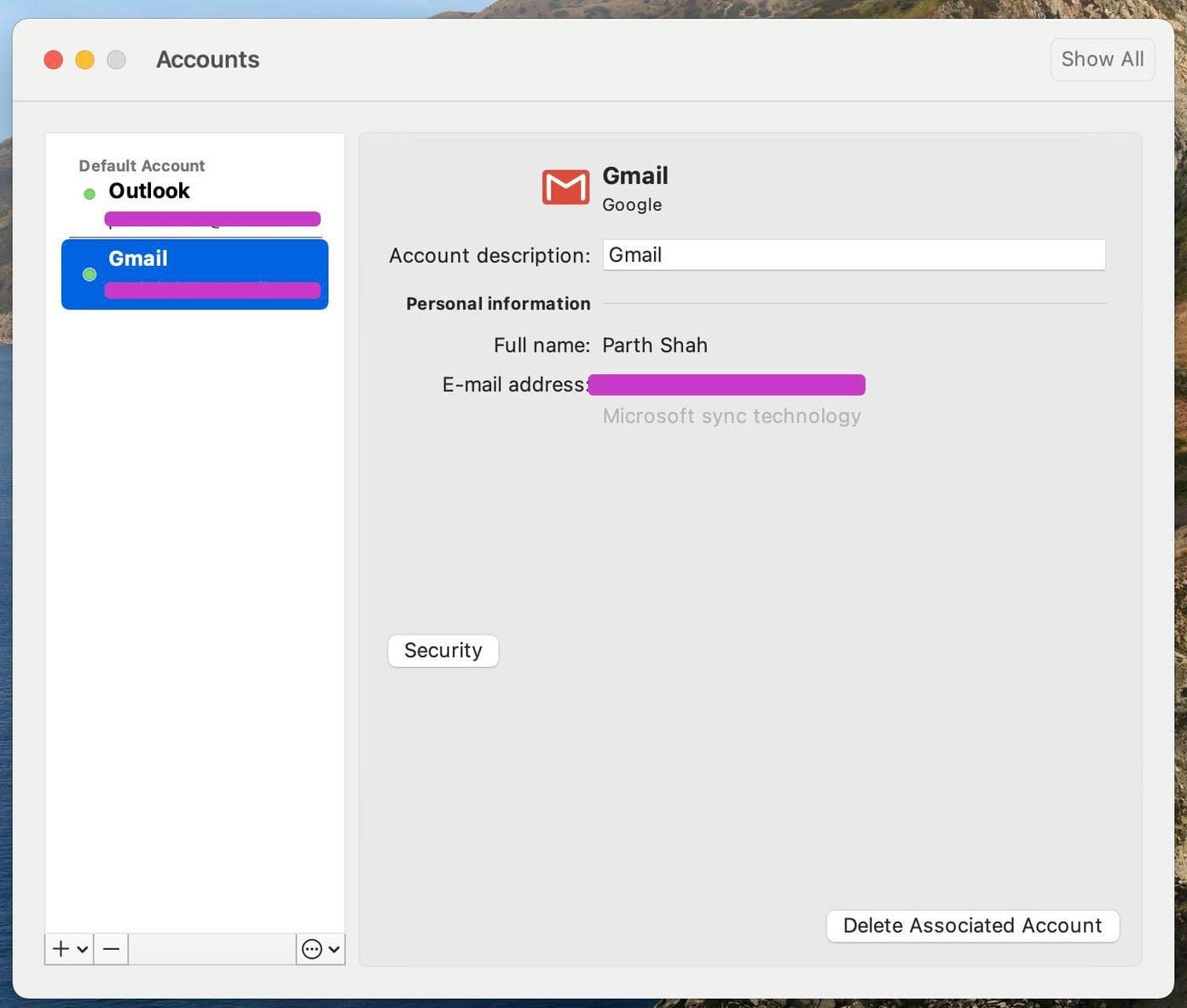Click the 'Personal information' heading
The height and width of the screenshot is (1008, 1187).
pos(498,304)
